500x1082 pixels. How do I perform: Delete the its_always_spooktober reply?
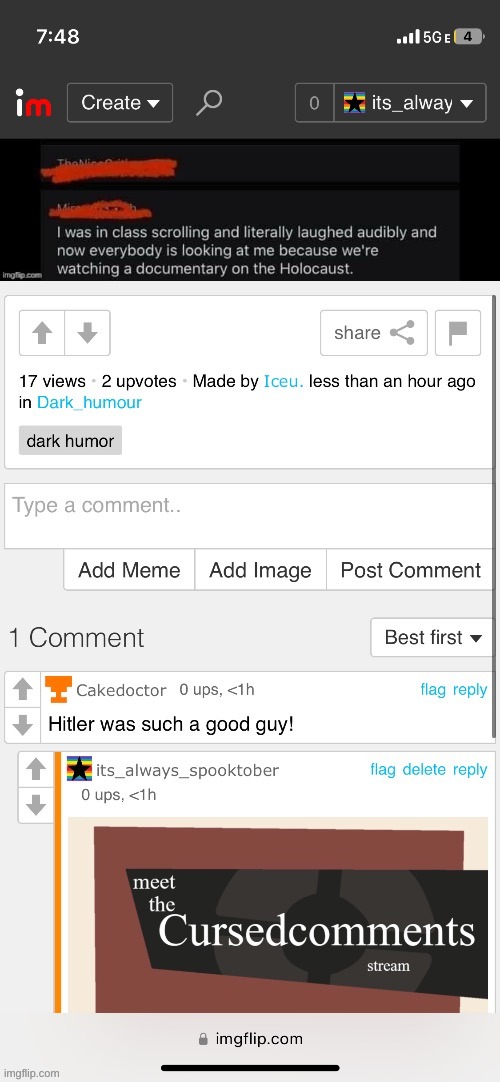[x=423, y=769]
